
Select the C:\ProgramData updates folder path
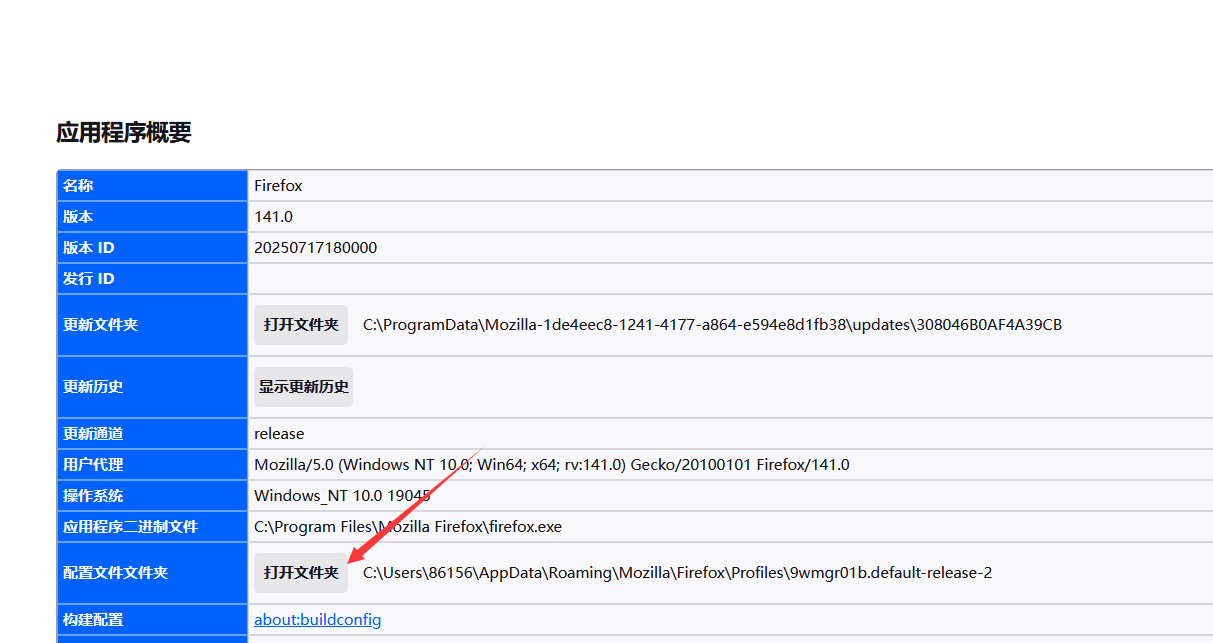click(712, 325)
